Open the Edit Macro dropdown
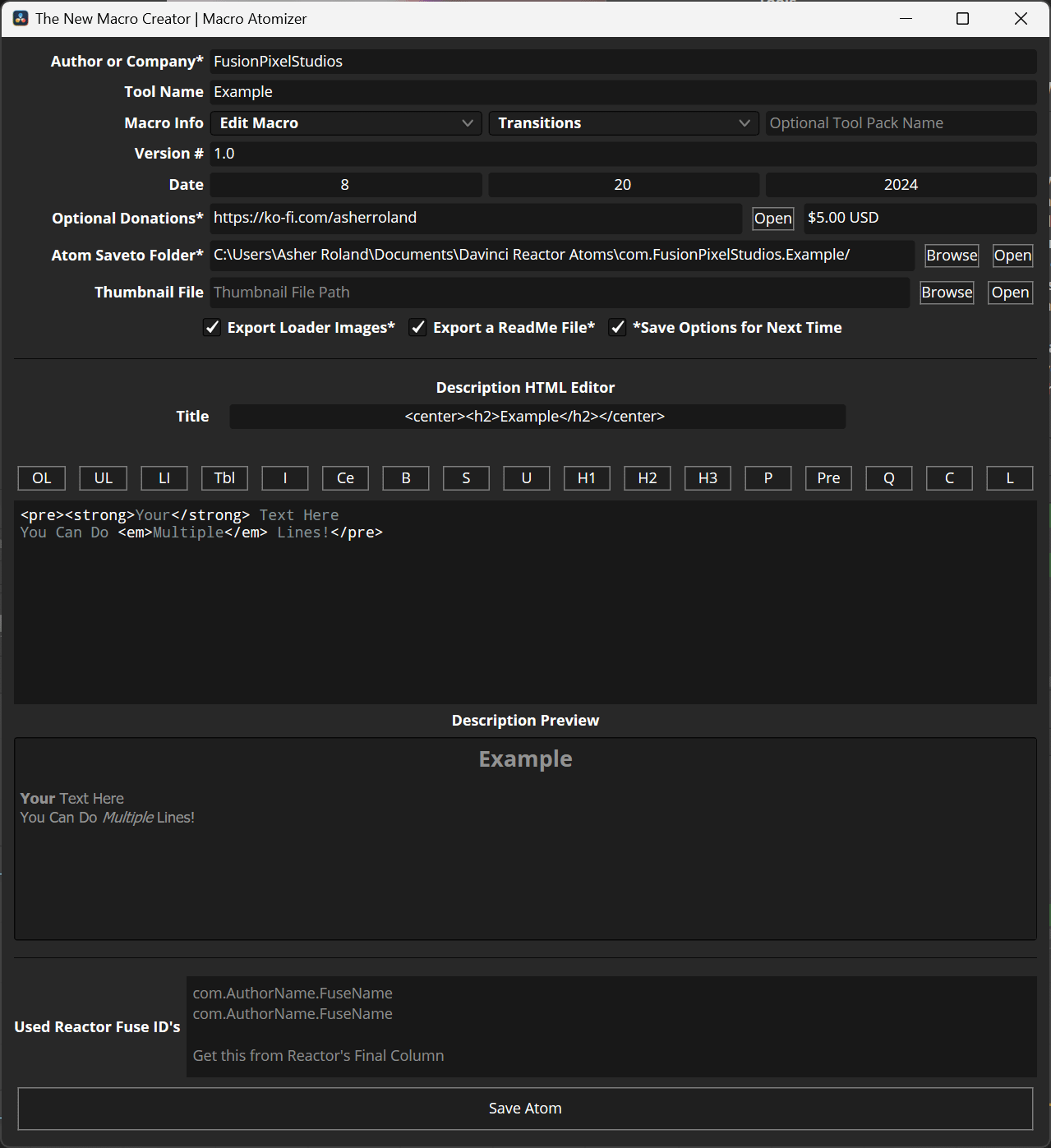Viewport: 1051px width, 1148px height. coord(346,123)
